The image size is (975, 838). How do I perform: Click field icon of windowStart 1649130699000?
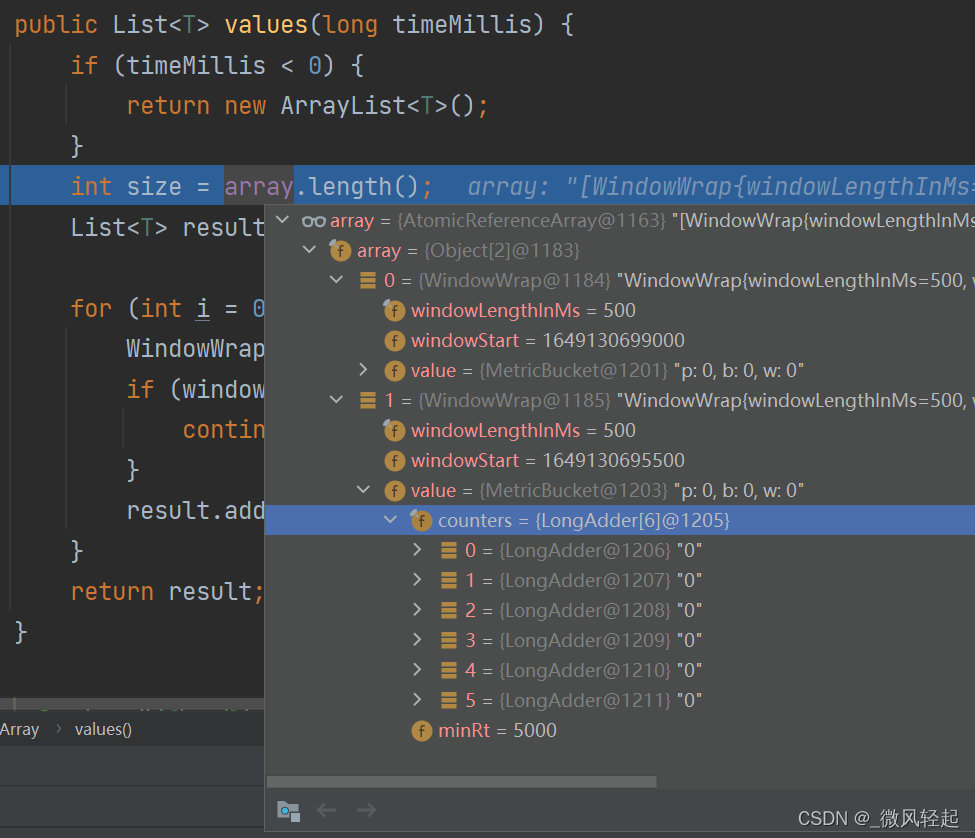[395, 341]
